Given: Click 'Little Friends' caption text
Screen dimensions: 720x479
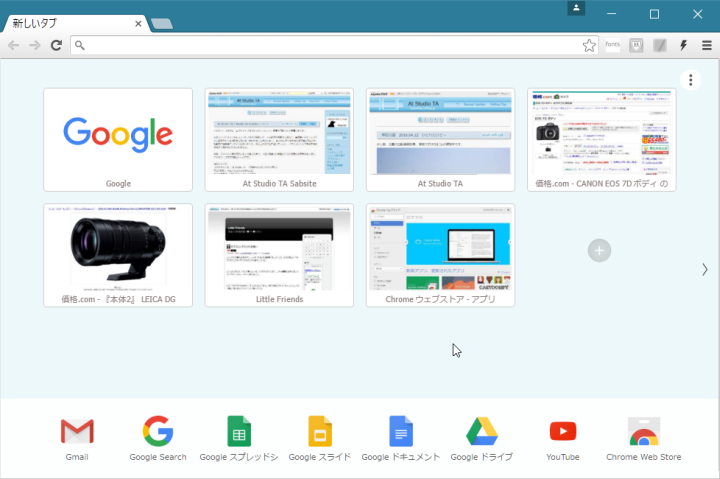Looking at the screenshot, I should pyautogui.click(x=279, y=299).
